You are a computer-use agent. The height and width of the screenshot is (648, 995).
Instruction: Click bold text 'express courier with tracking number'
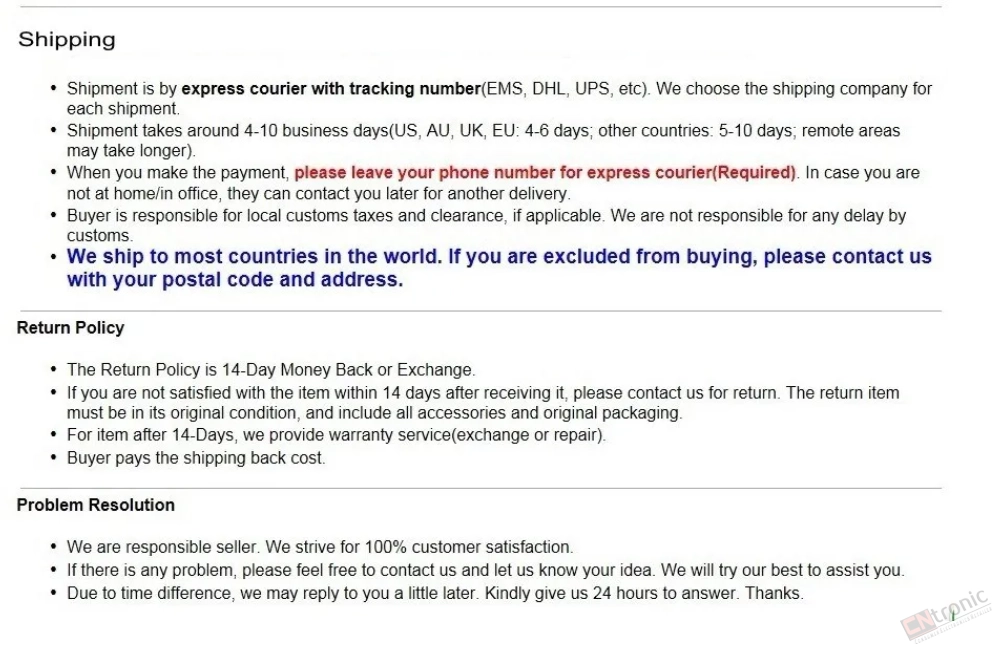[331, 89]
